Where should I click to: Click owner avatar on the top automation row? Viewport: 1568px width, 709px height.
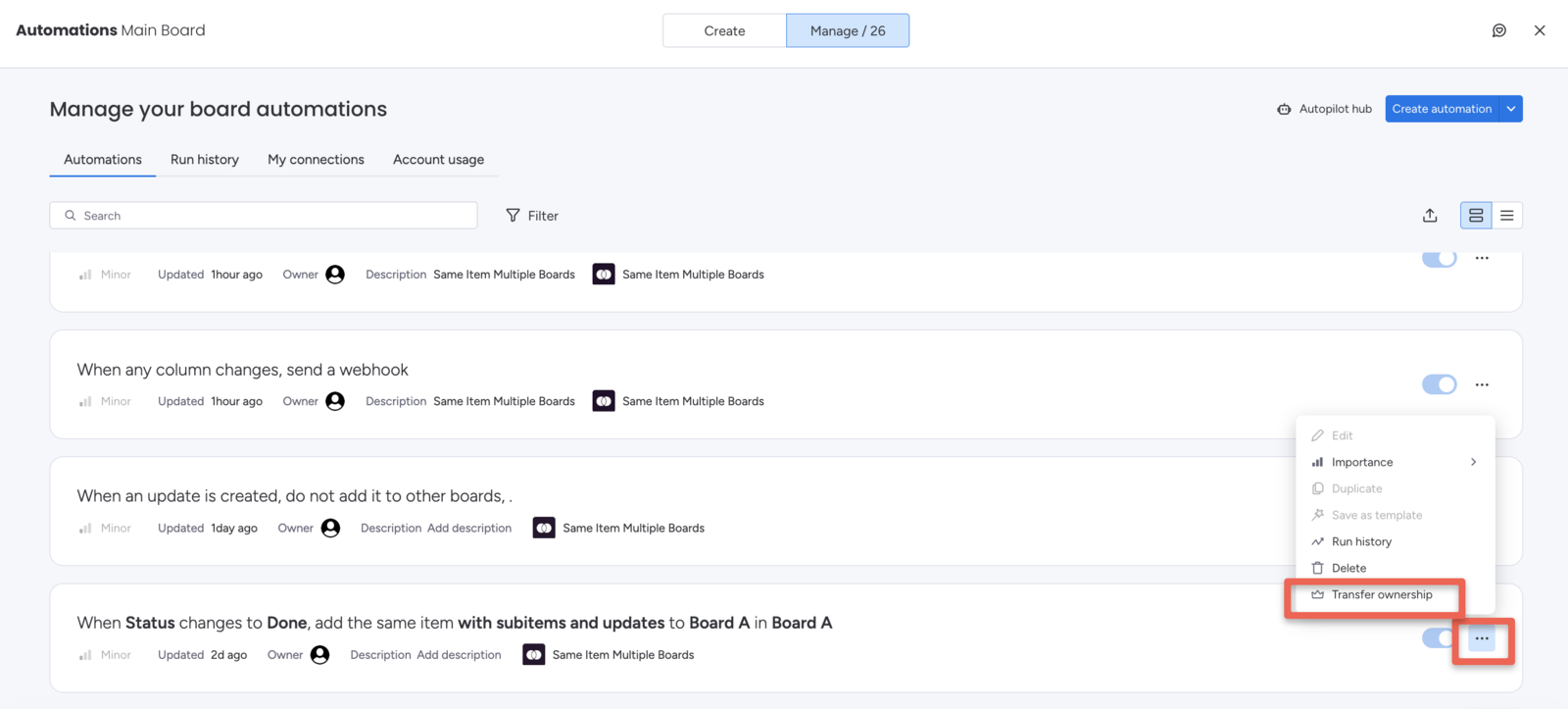click(x=335, y=275)
